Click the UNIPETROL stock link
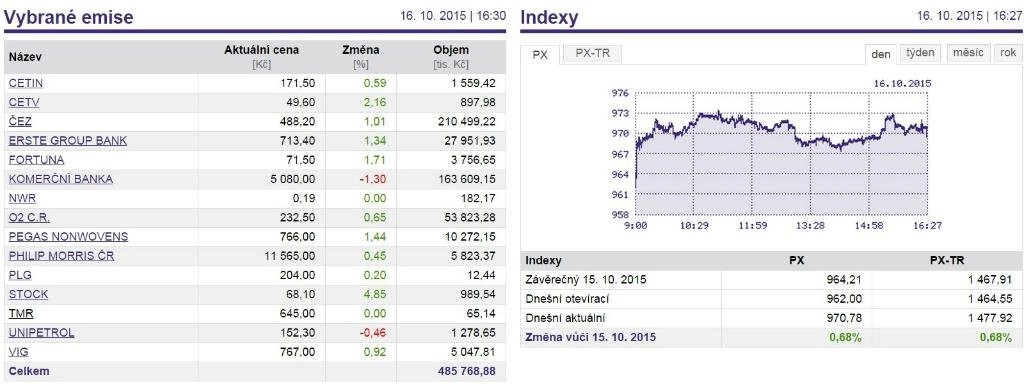This screenshot has width=1024, height=384. tap(41, 332)
